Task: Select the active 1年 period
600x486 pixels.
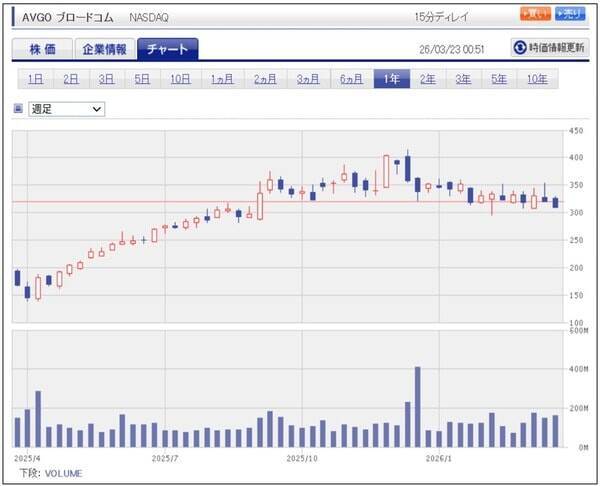Action: 391,79
